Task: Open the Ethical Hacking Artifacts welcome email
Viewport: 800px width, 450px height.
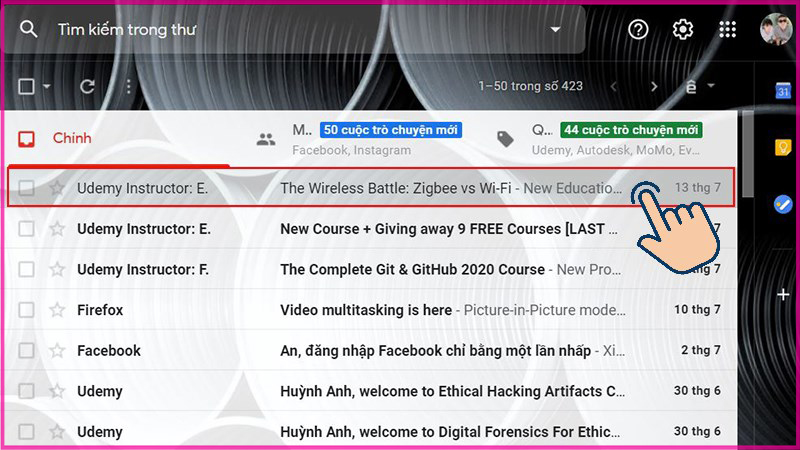Action: 371,391
